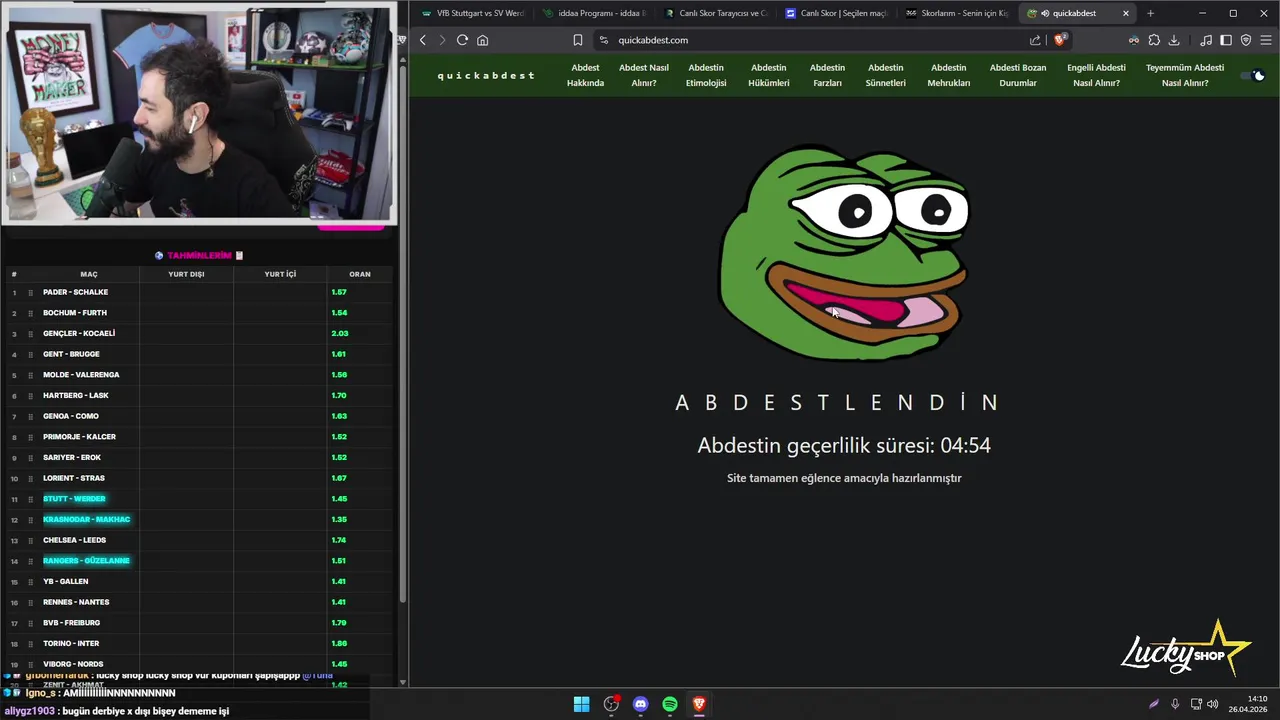Switch to VfB Stuttgart vs SV Werder tab
This screenshot has height=720, width=1280.
[x=472, y=13]
